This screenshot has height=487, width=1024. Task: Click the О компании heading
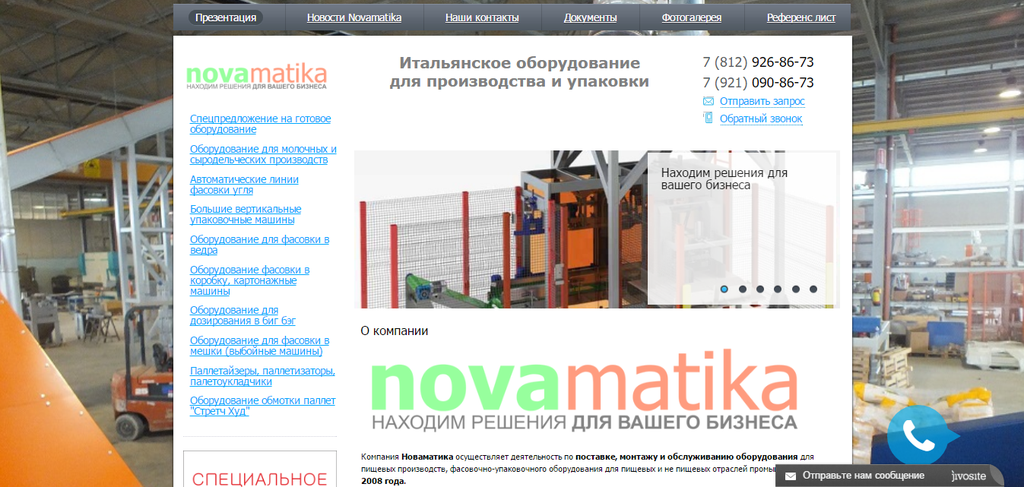click(x=394, y=331)
